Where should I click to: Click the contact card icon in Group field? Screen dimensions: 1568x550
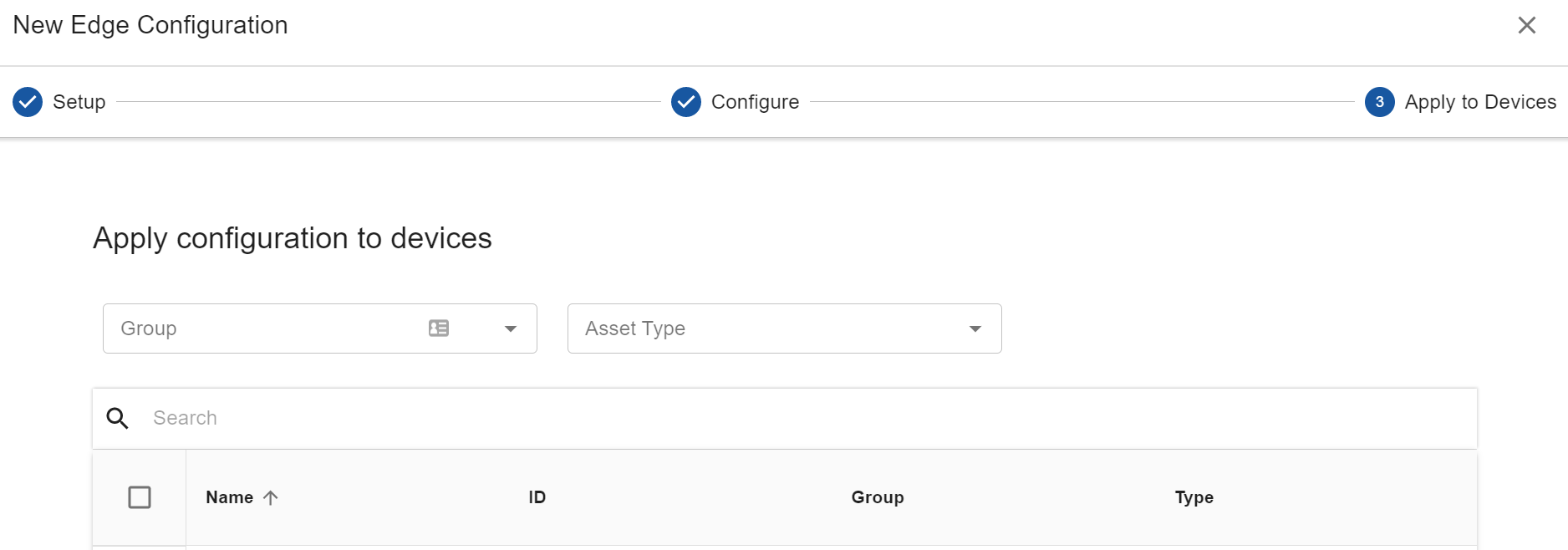pos(439,328)
